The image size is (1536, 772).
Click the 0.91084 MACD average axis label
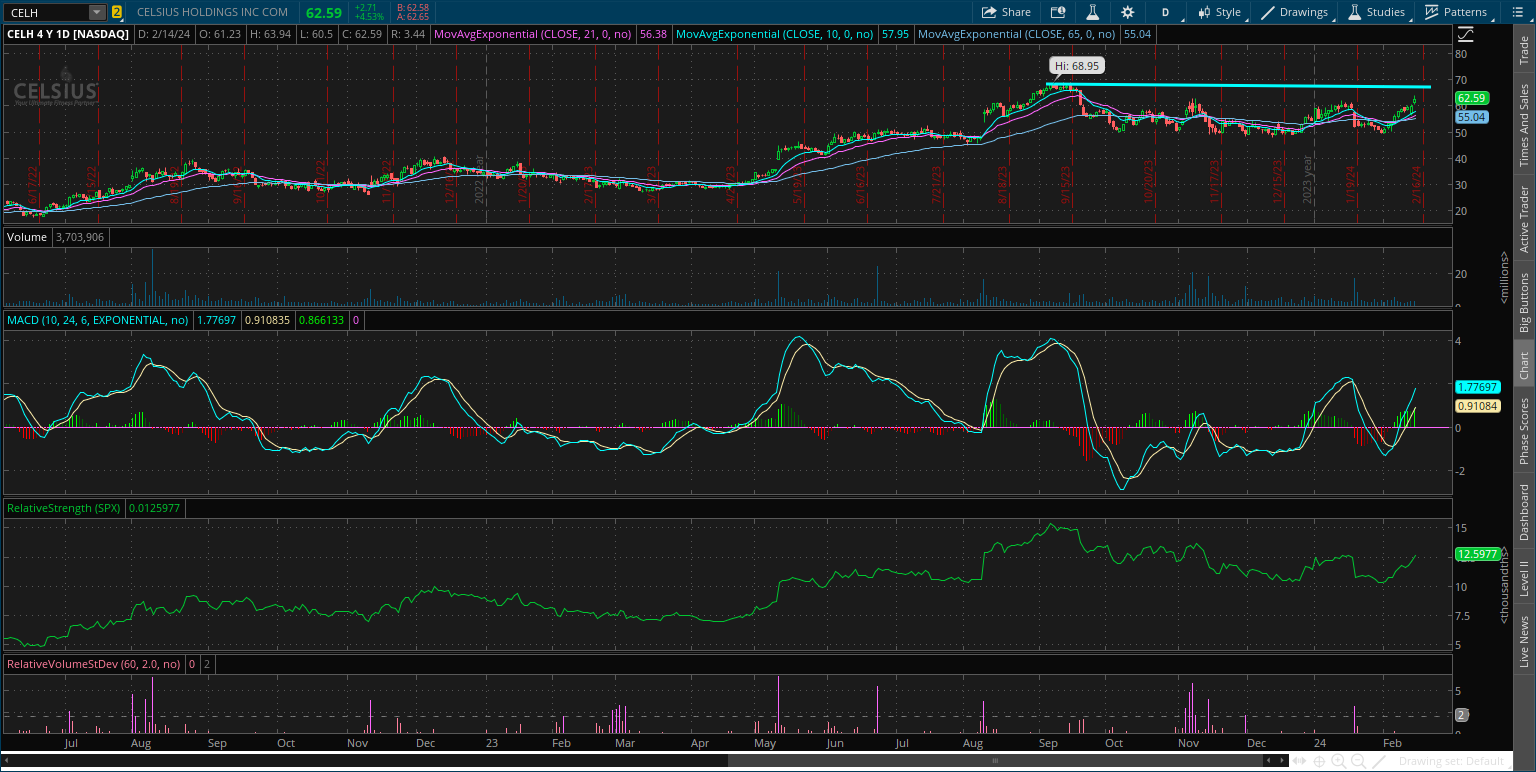click(1476, 405)
